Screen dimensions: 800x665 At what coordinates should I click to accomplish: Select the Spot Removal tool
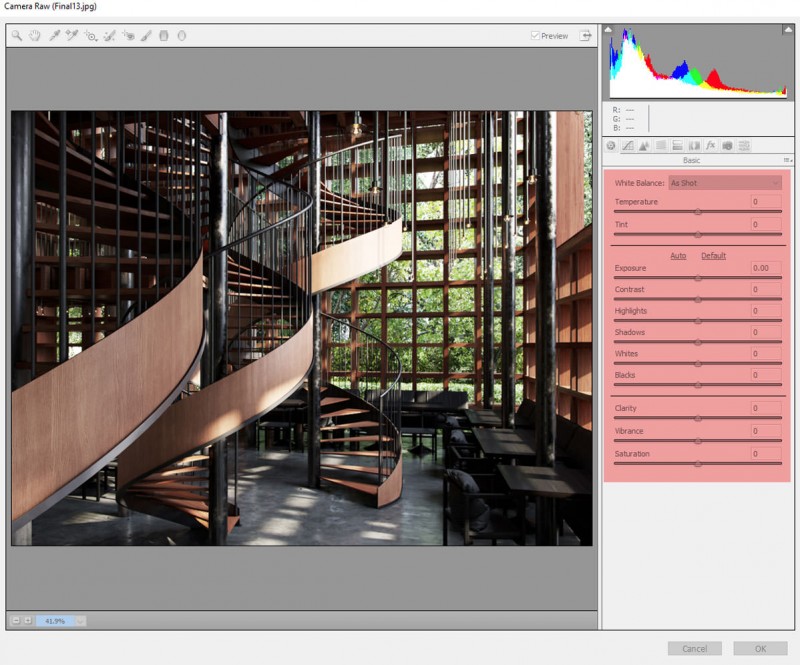109,36
